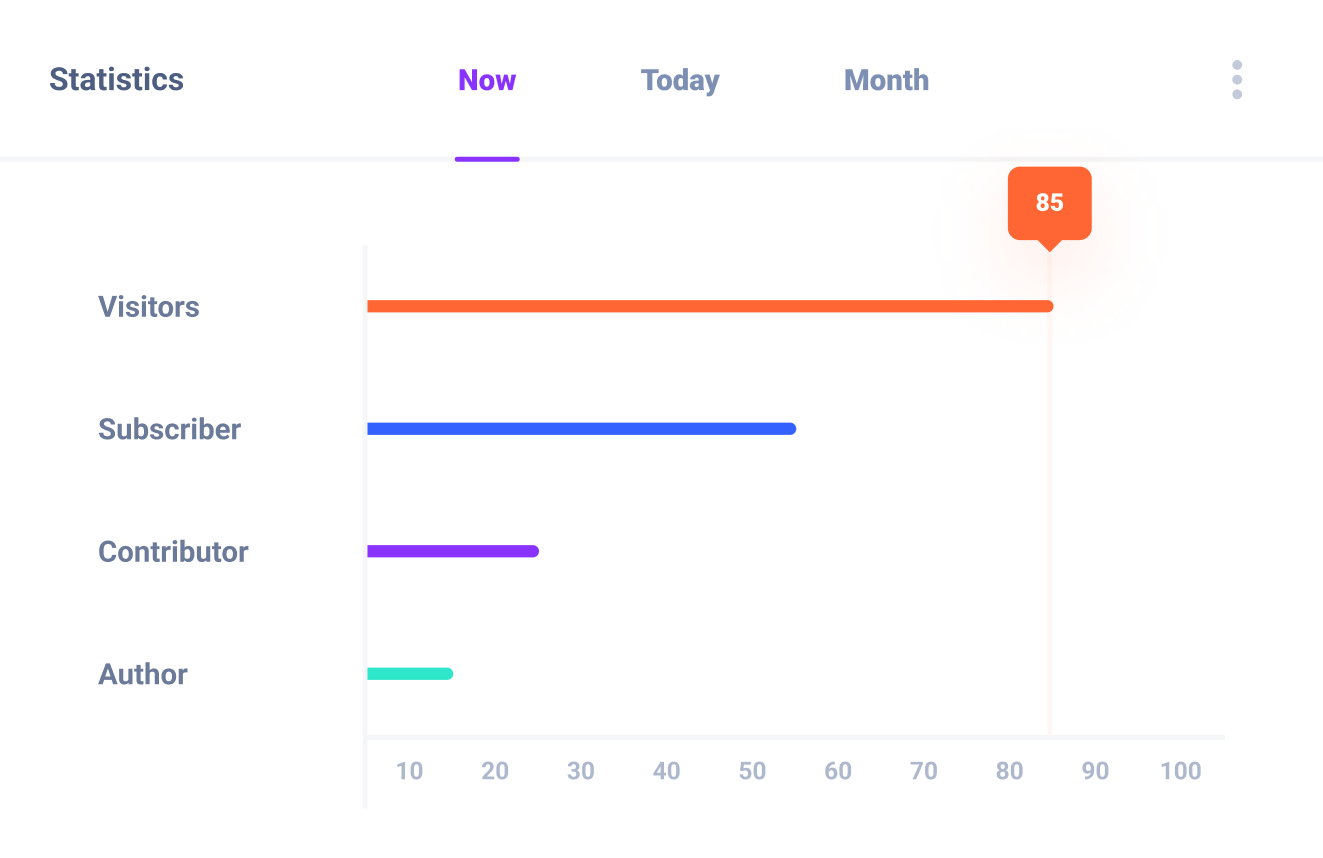
Task: Click the purple underline beneath Now
Action: (487, 159)
